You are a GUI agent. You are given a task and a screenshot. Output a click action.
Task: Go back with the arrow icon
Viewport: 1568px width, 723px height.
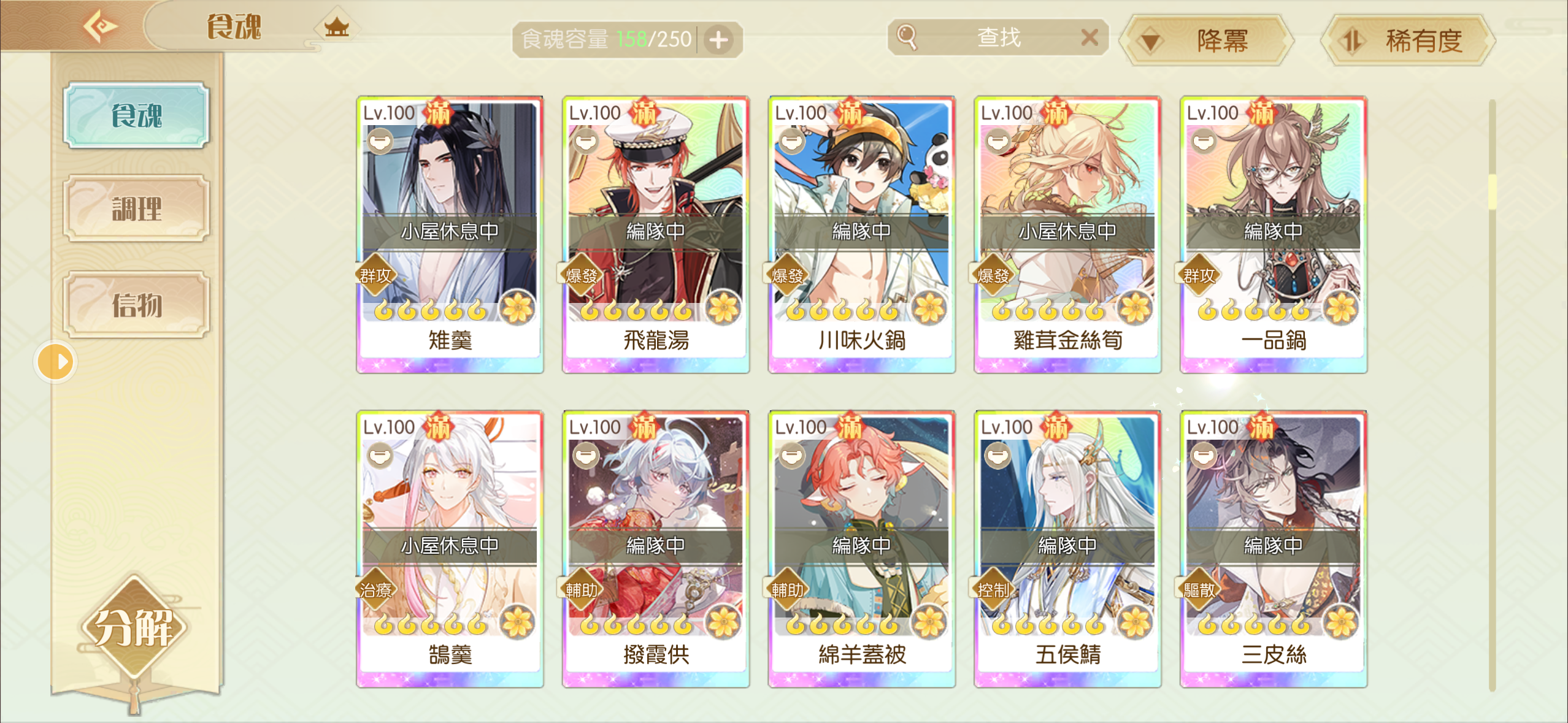[x=100, y=26]
